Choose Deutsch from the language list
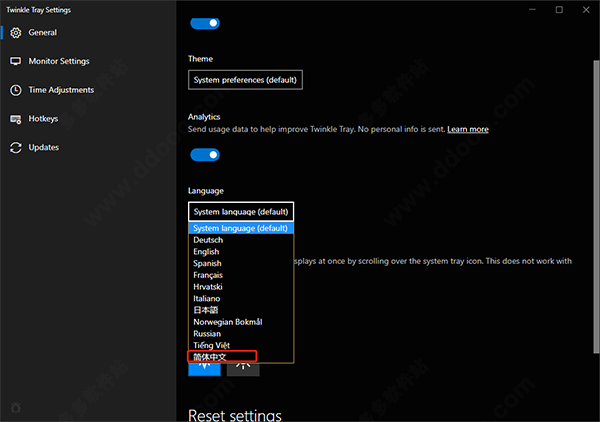600x422 pixels. [x=241, y=240]
